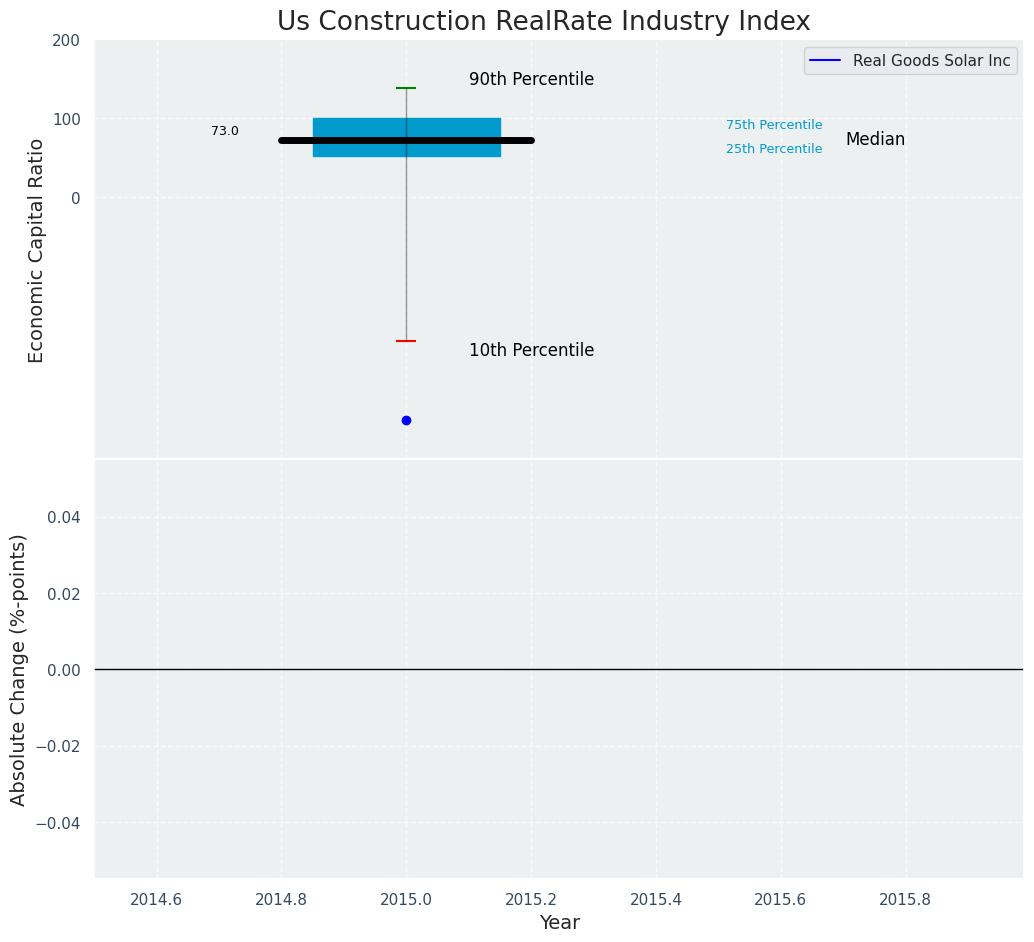Select the 75th Percentile legend text
This screenshot has height=942, width=1034.
tap(774, 125)
